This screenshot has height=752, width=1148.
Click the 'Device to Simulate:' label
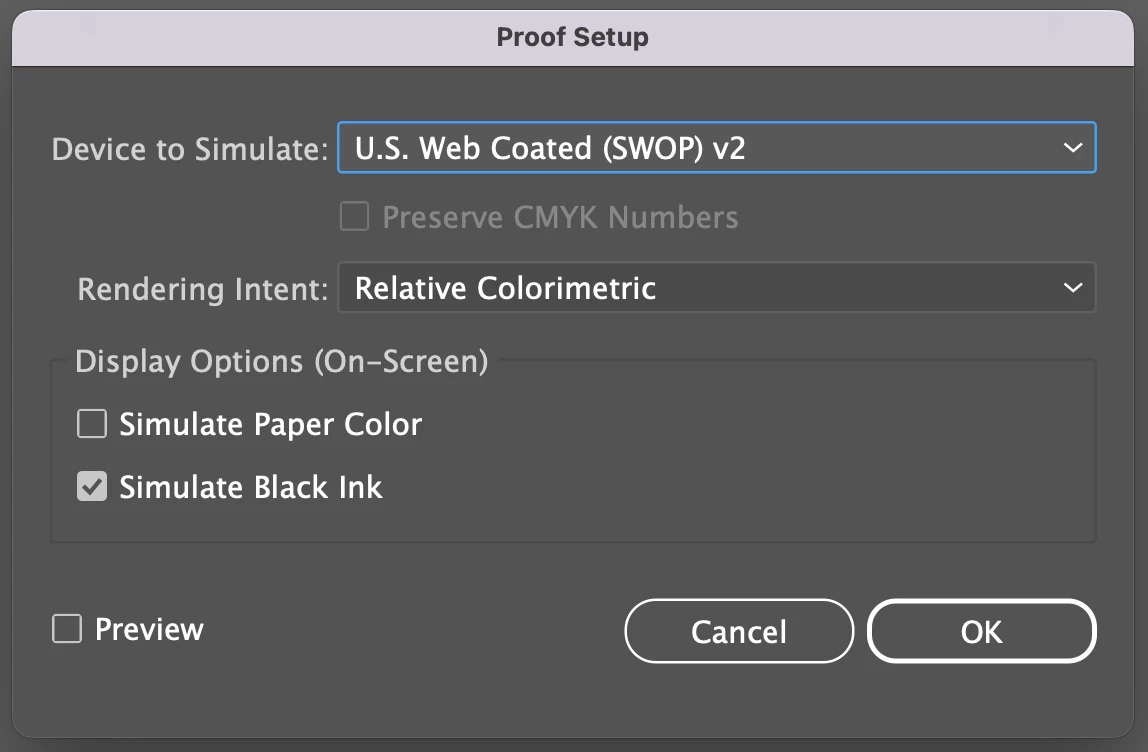[x=189, y=149]
